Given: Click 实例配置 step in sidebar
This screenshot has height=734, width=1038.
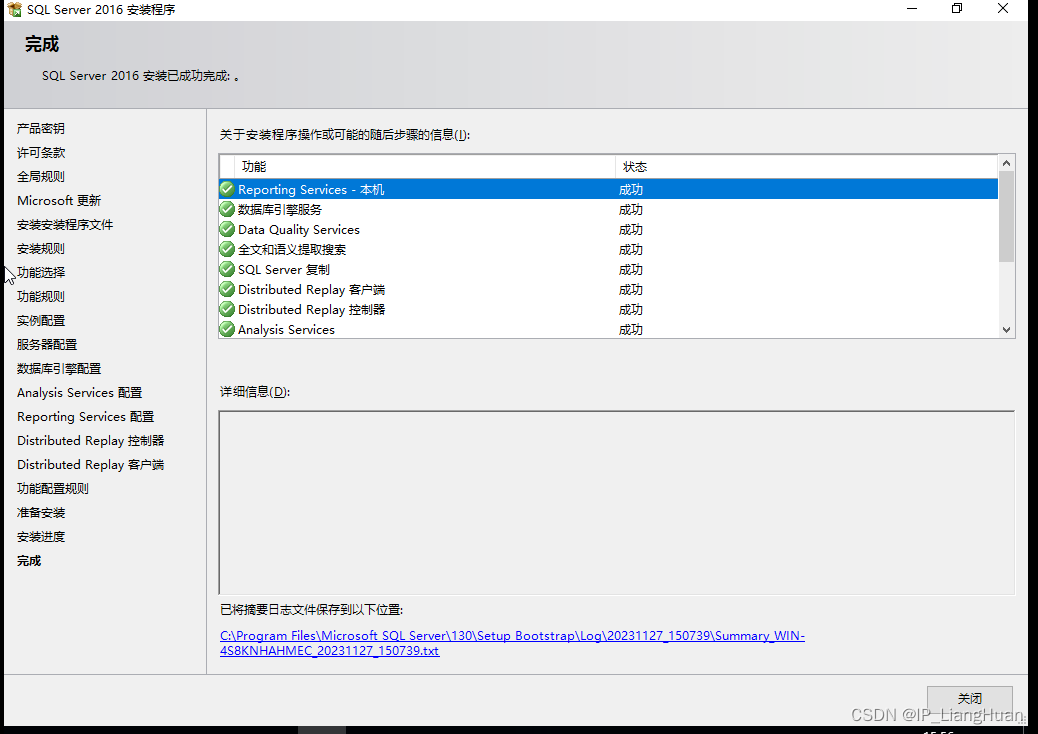Looking at the screenshot, I should [41, 320].
